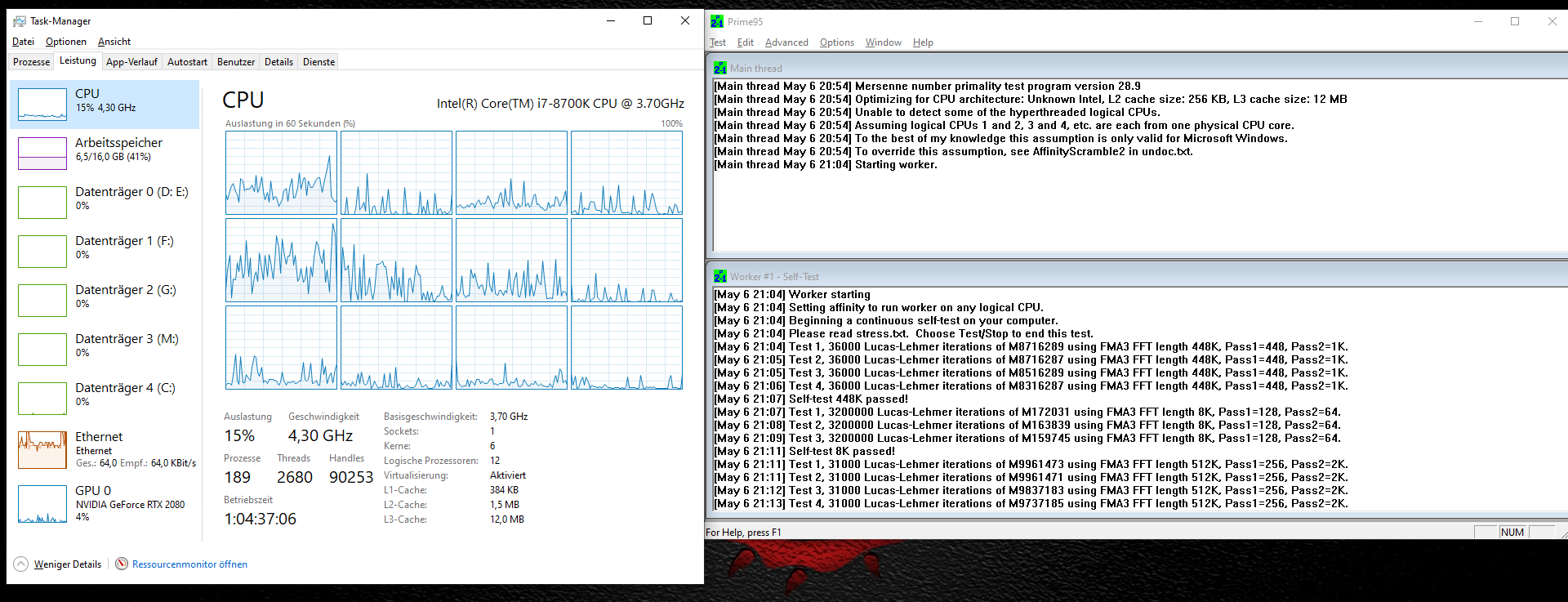The height and width of the screenshot is (602, 1568).
Task: Select Arbeitsspeicher in the performance sidebar
Action: [105, 153]
